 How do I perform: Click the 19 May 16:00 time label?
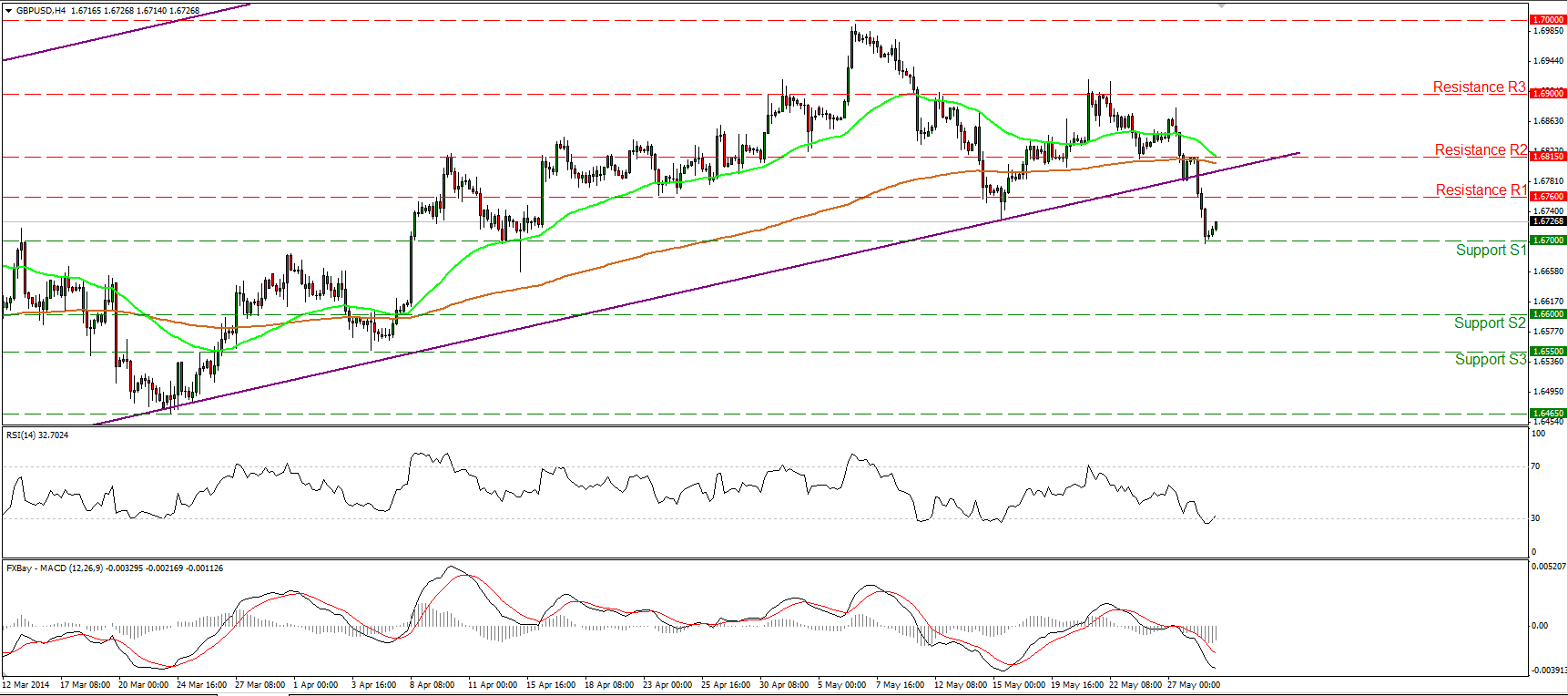1077,685
